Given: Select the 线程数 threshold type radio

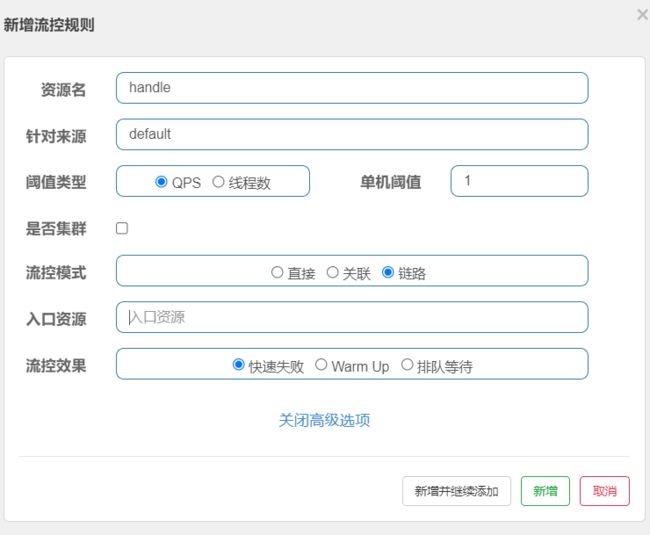Looking at the screenshot, I should (x=218, y=182).
